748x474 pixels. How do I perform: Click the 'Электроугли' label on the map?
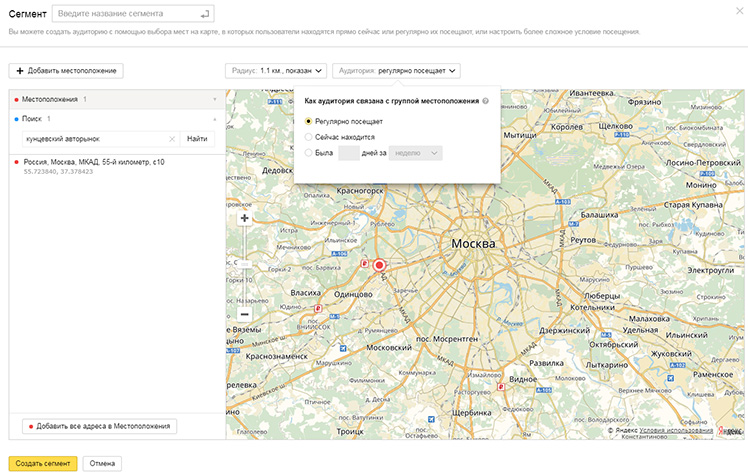(x=710, y=270)
